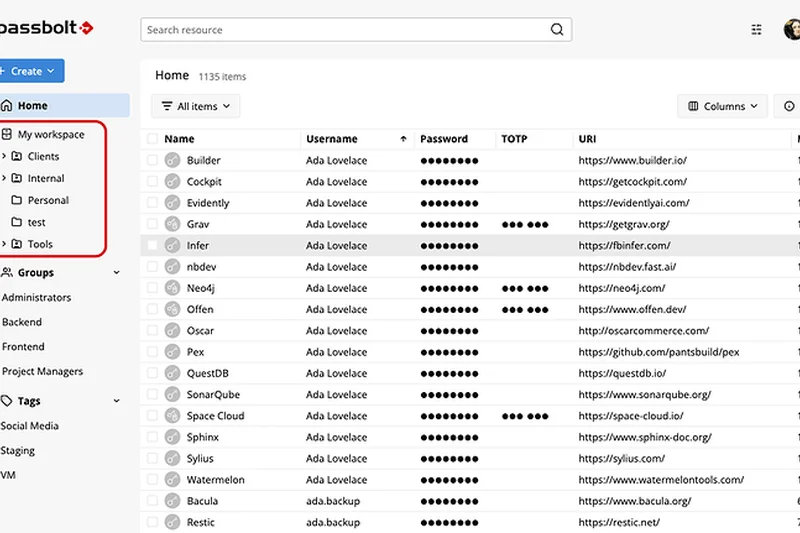
Task: Click the search magnifier icon
Action: coord(557,30)
